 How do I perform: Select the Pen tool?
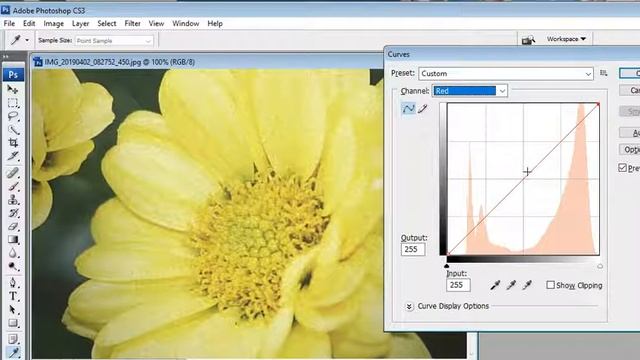(13, 282)
